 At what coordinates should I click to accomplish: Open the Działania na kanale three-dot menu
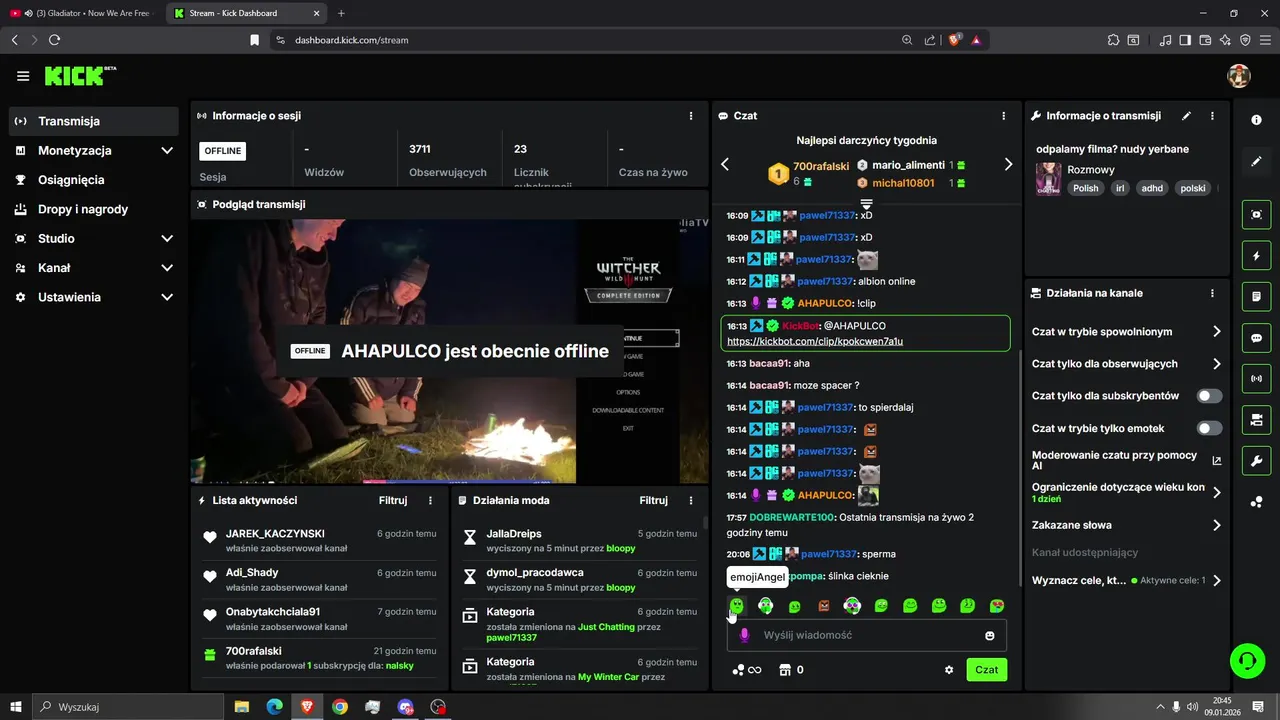click(1212, 294)
